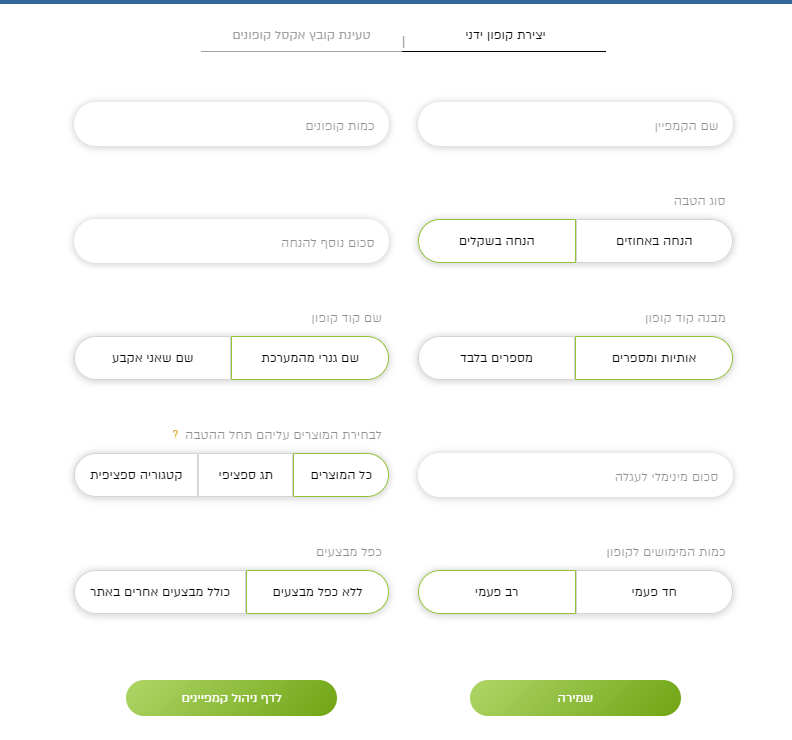Switch to the יצירת קופון ידני tab

click(x=505, y=35)
